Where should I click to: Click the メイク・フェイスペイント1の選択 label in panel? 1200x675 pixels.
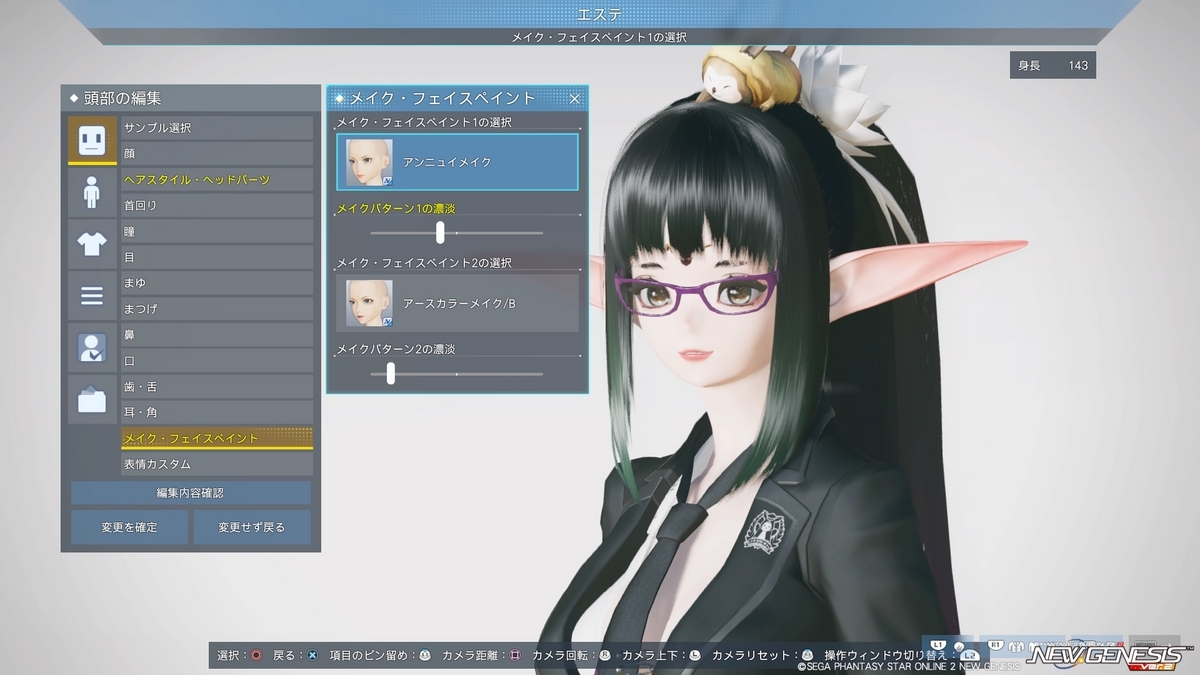tap(424, 122)
